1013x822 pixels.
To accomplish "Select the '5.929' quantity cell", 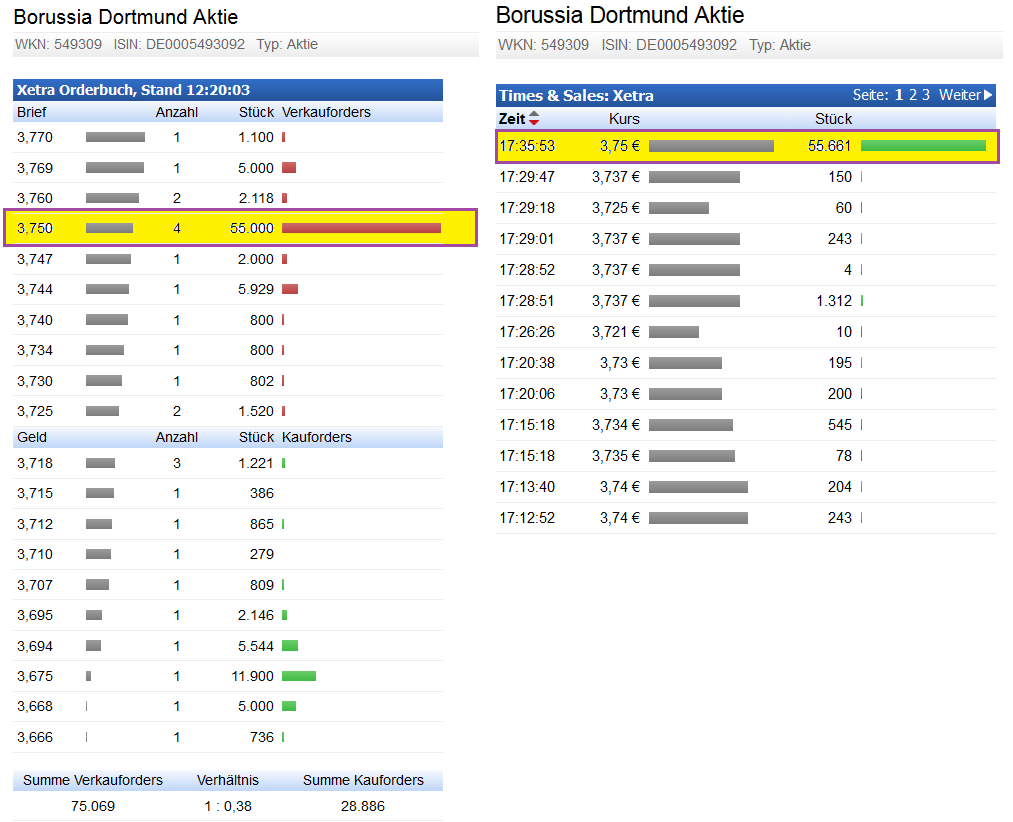I will [256, 289].
